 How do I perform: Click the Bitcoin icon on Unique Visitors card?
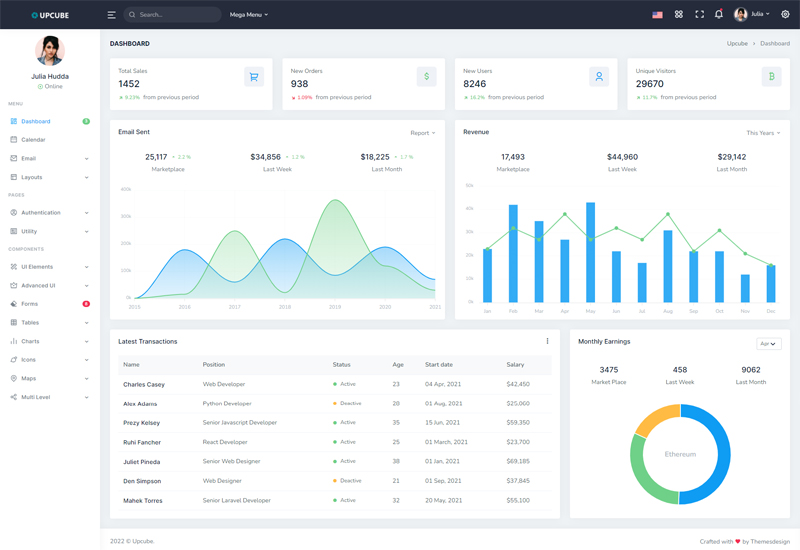point(771,77)
